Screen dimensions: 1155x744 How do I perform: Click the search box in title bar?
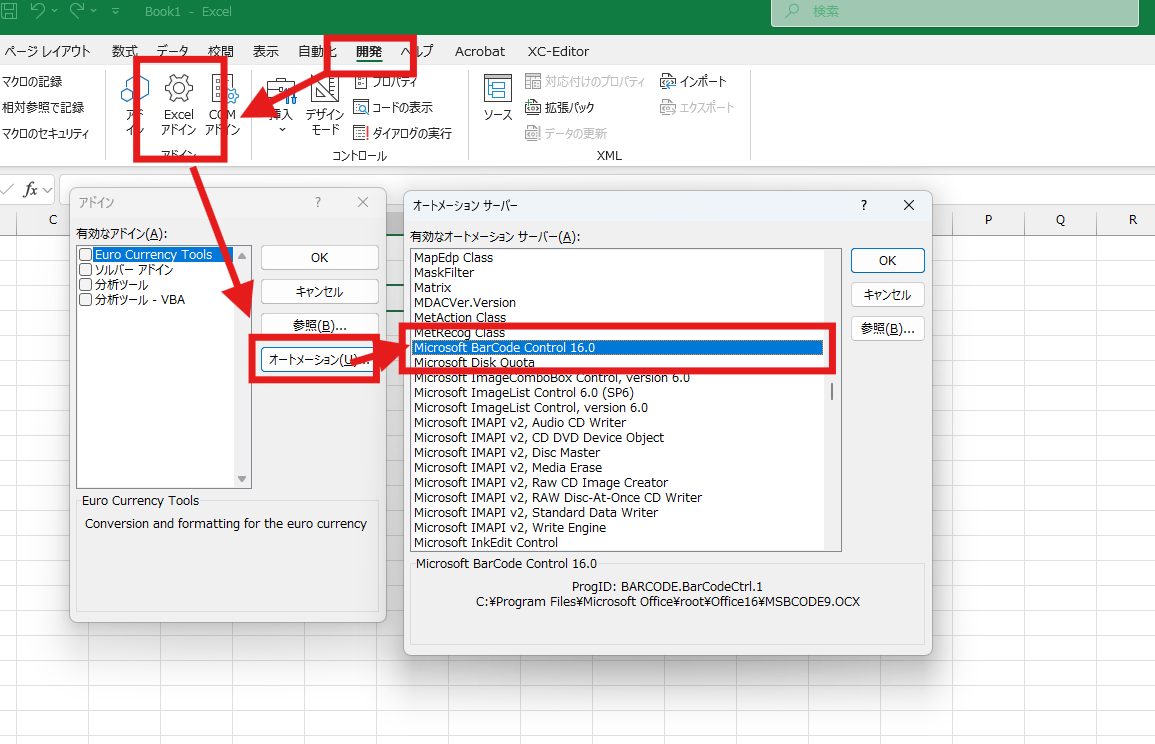[955, 12]
